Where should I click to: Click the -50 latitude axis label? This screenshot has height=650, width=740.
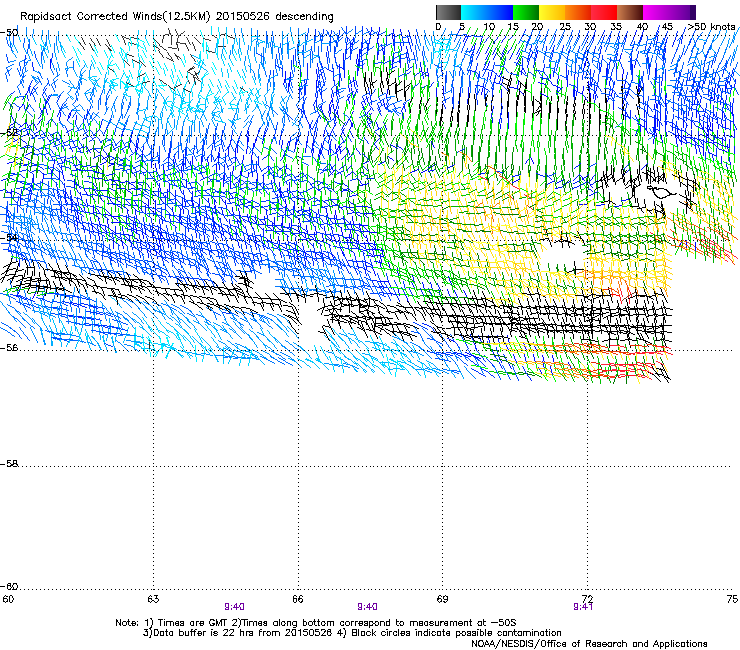point(9,33)
